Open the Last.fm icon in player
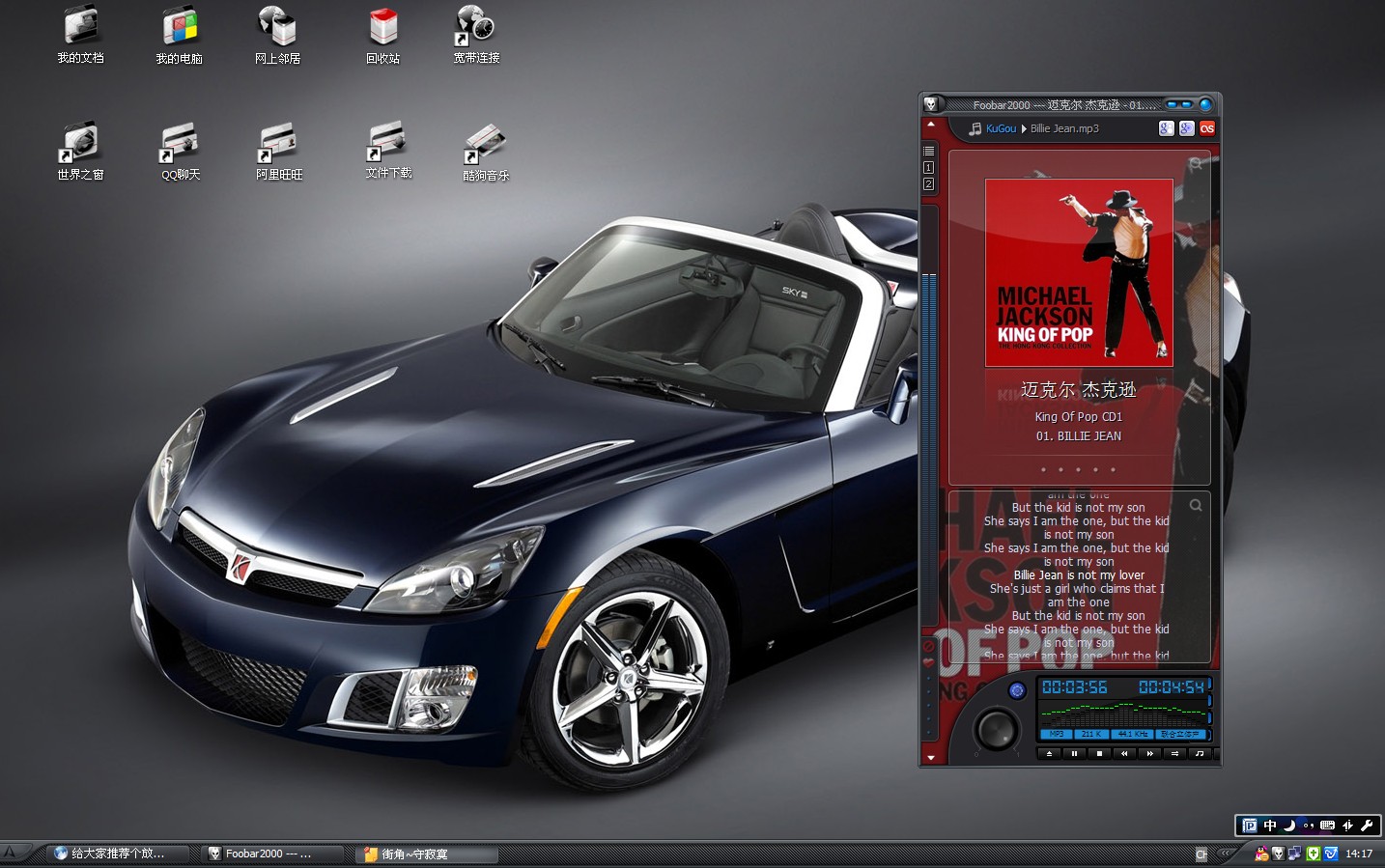The width and height of the screenshot is (1385, 868). click(x=1206, y=128)
